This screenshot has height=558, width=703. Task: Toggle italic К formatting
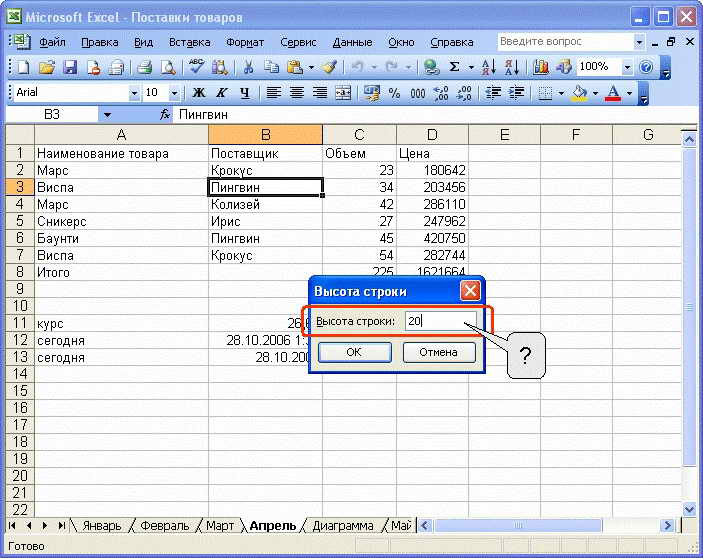(221, 93)
